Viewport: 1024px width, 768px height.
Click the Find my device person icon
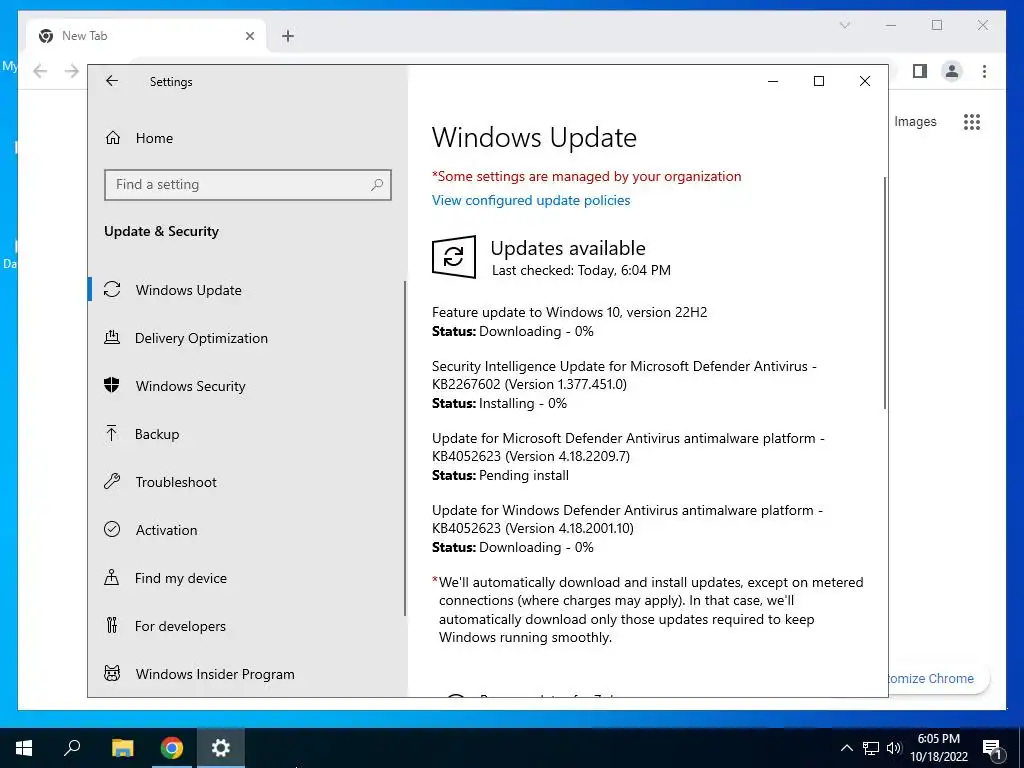tap(112, 577)
